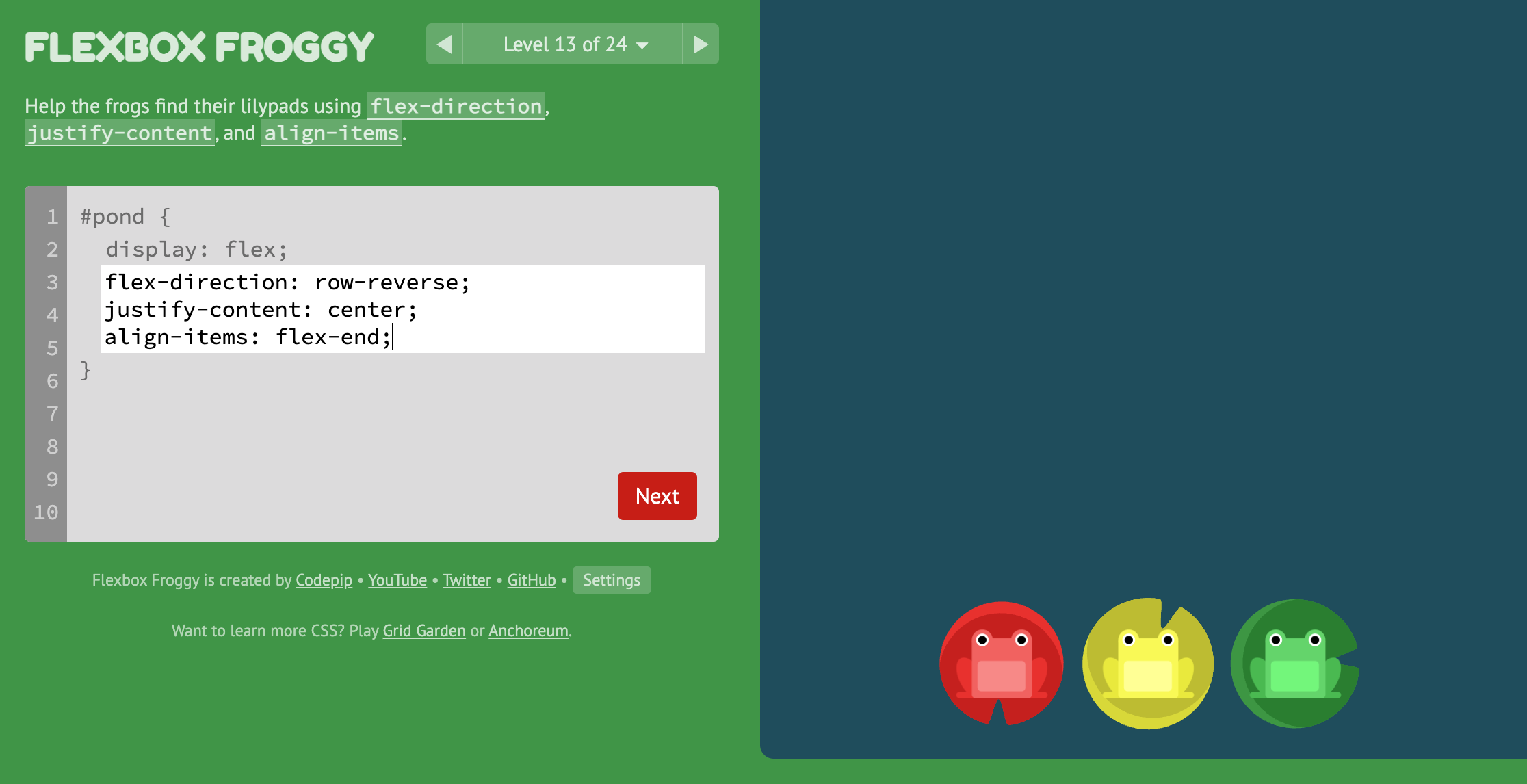1527x784 pixels.
Task: Go to the previous level arrow
Action: point(444,44)
